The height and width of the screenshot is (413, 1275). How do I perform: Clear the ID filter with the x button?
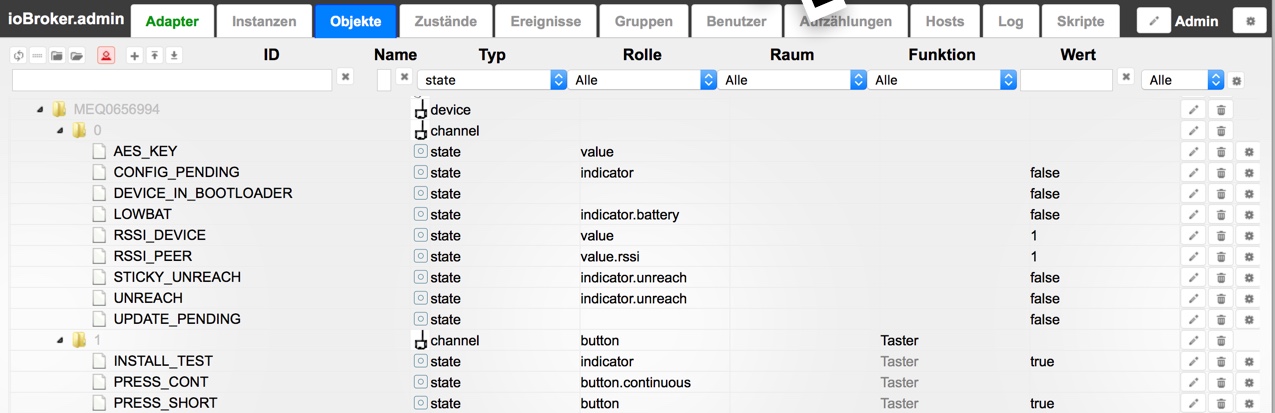(x=345, y=77)
